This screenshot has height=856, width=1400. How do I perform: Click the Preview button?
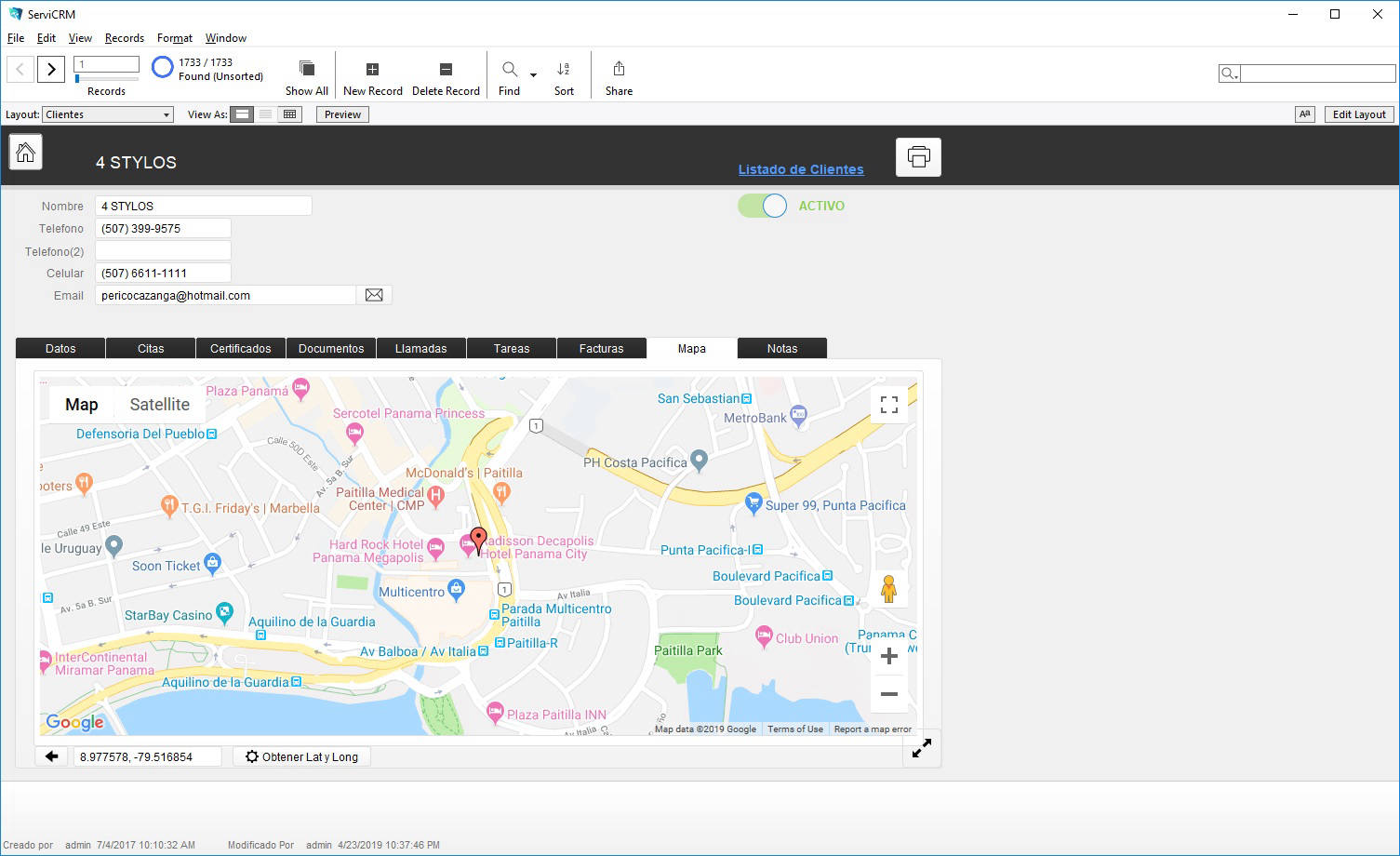tap(342, 114)
